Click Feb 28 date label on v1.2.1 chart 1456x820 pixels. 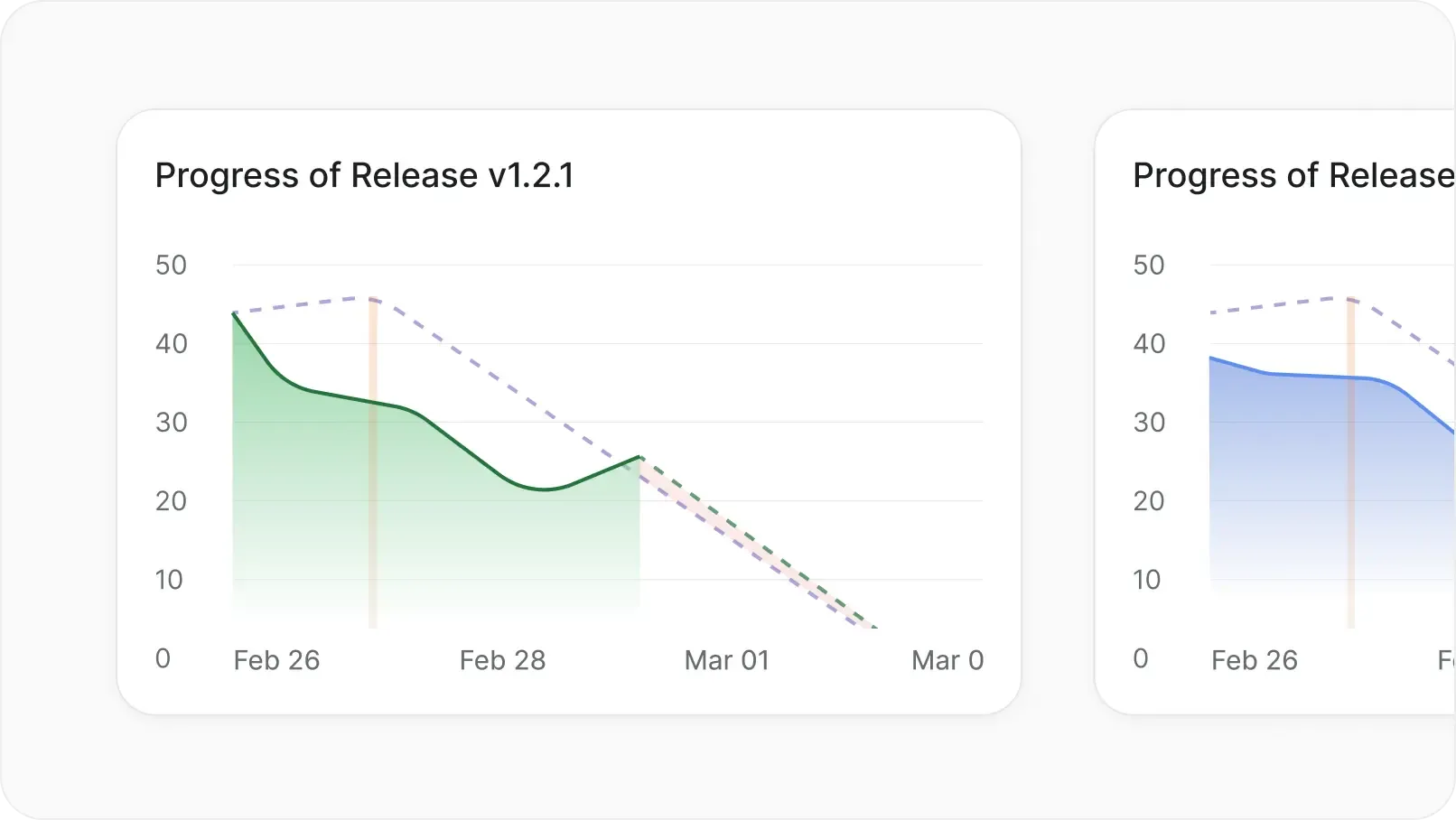click(502, 660)
